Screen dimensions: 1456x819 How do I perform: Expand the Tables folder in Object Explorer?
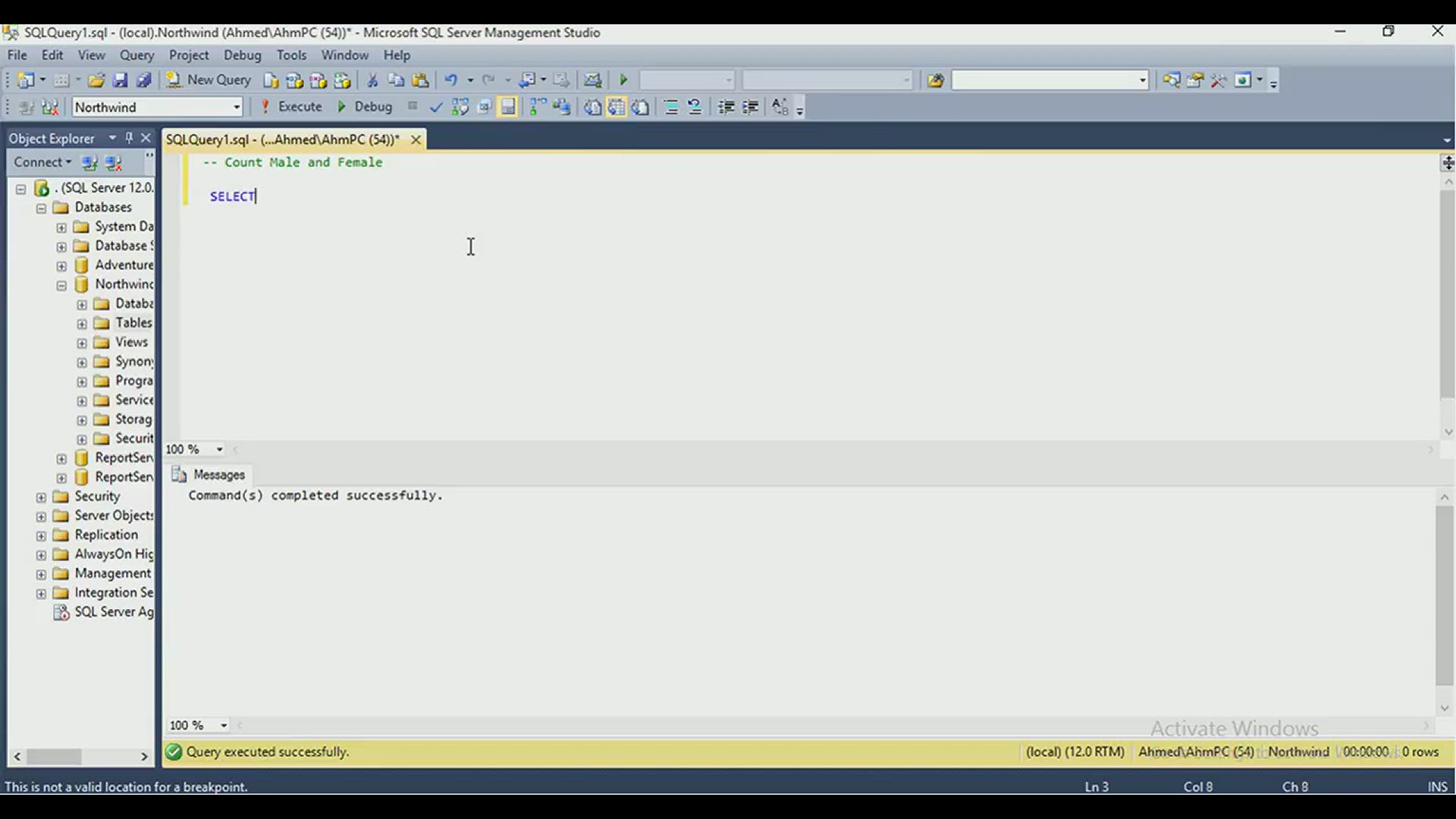tap(81, 324)
